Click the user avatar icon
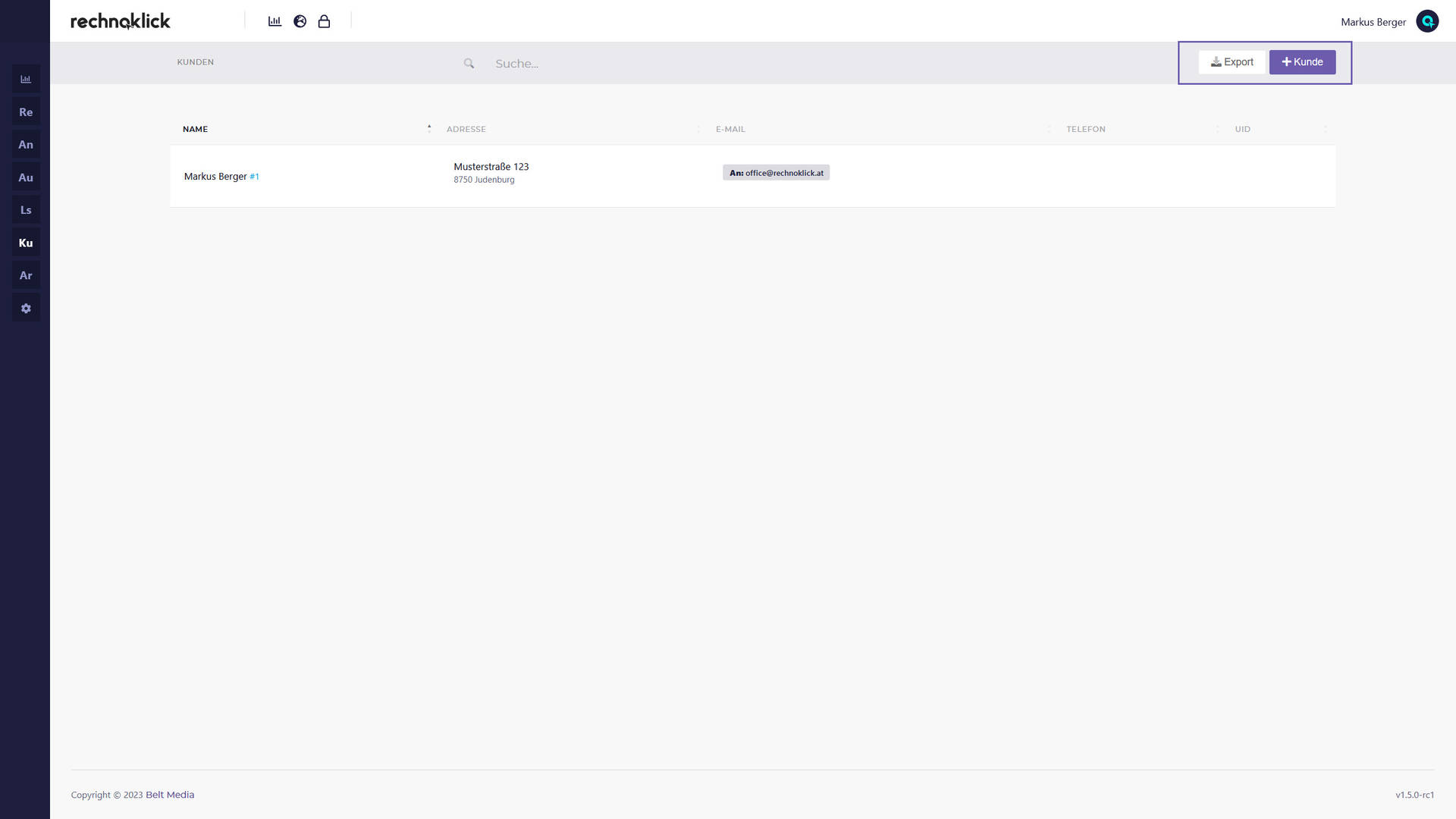1456x819 pixels. pyautogui.click(x=1427, y=21)
